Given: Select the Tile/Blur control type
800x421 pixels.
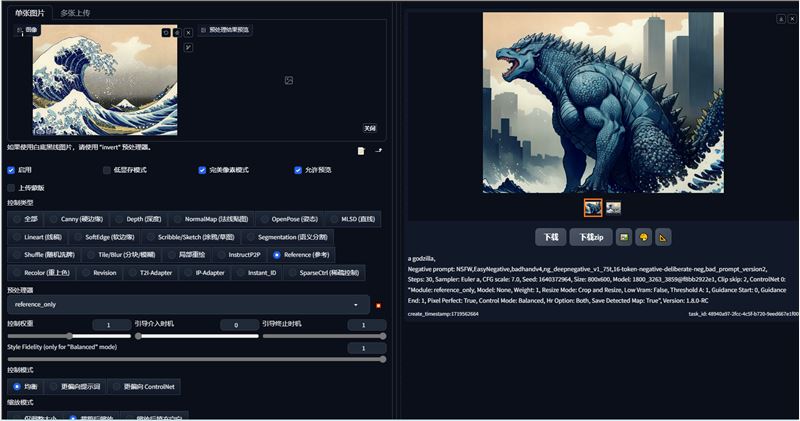Looking at the screenshot, I should 122,255.
